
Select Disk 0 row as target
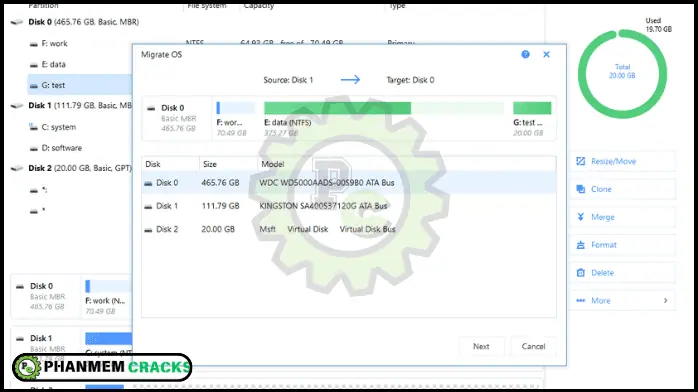(349, 183)
